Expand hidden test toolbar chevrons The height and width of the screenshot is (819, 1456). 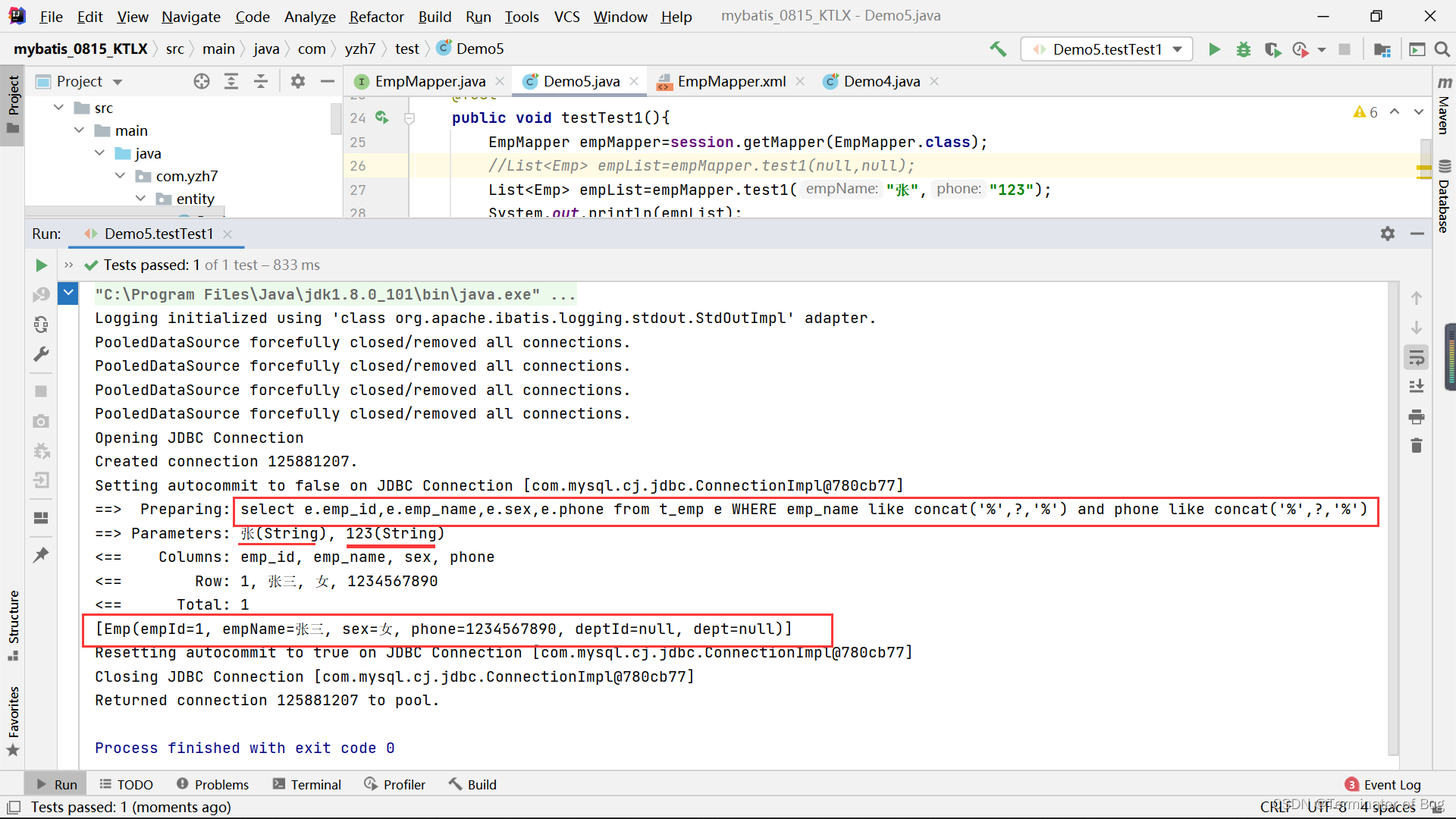click(69, 265)
